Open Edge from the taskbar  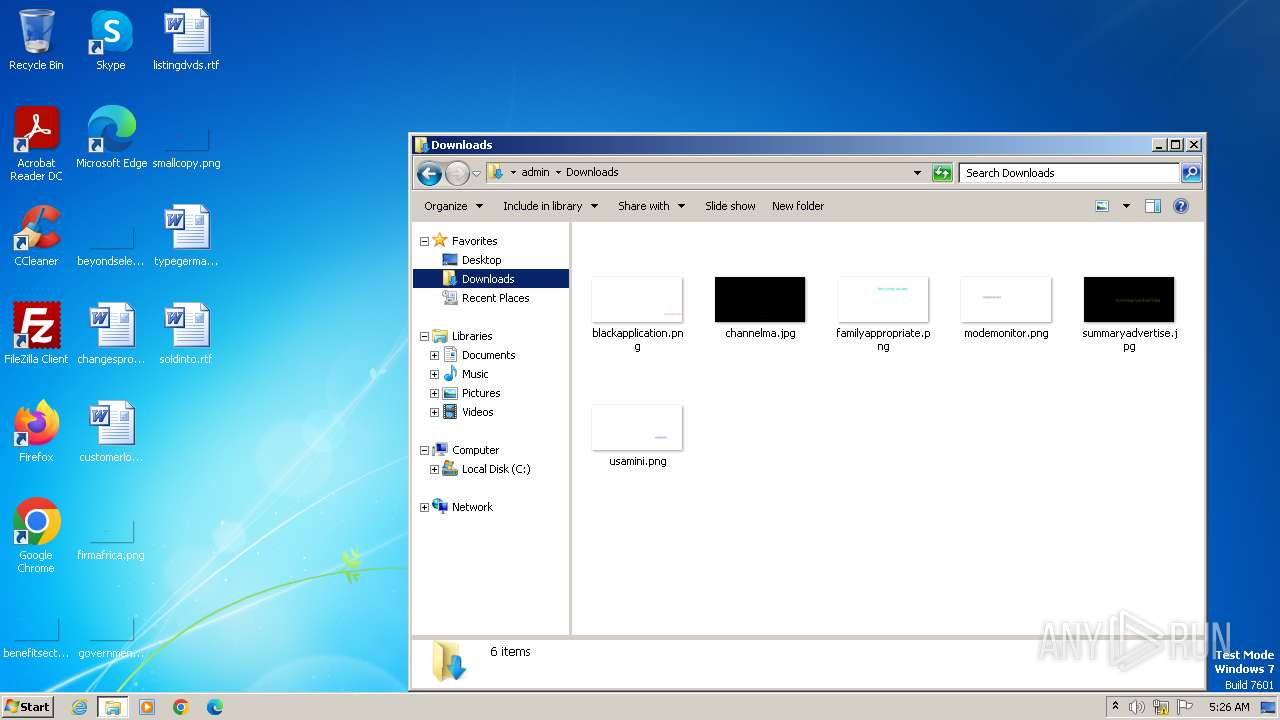(x=214, y=707)
